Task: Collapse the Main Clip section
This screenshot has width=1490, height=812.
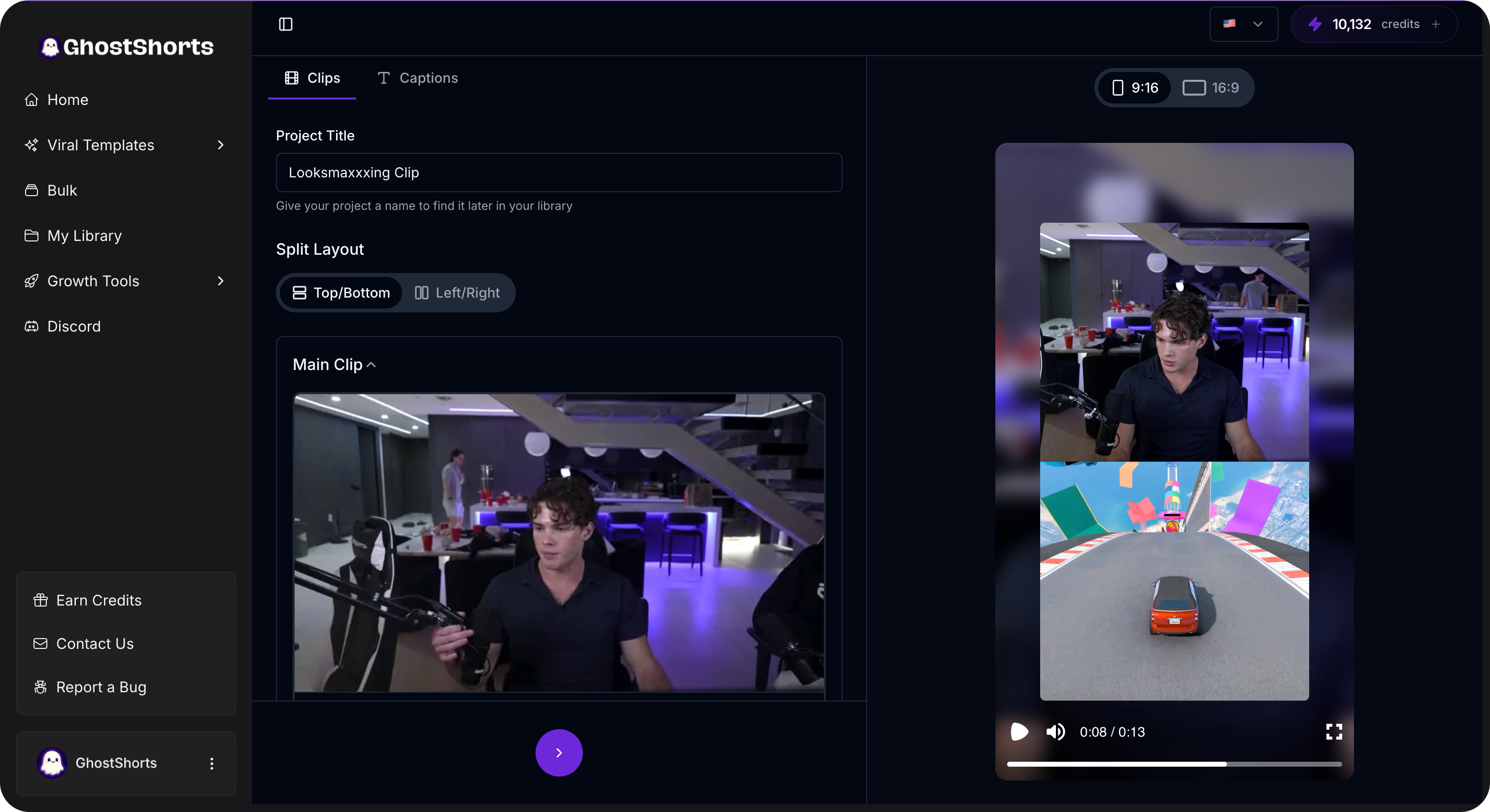Action: pos(371,365)
